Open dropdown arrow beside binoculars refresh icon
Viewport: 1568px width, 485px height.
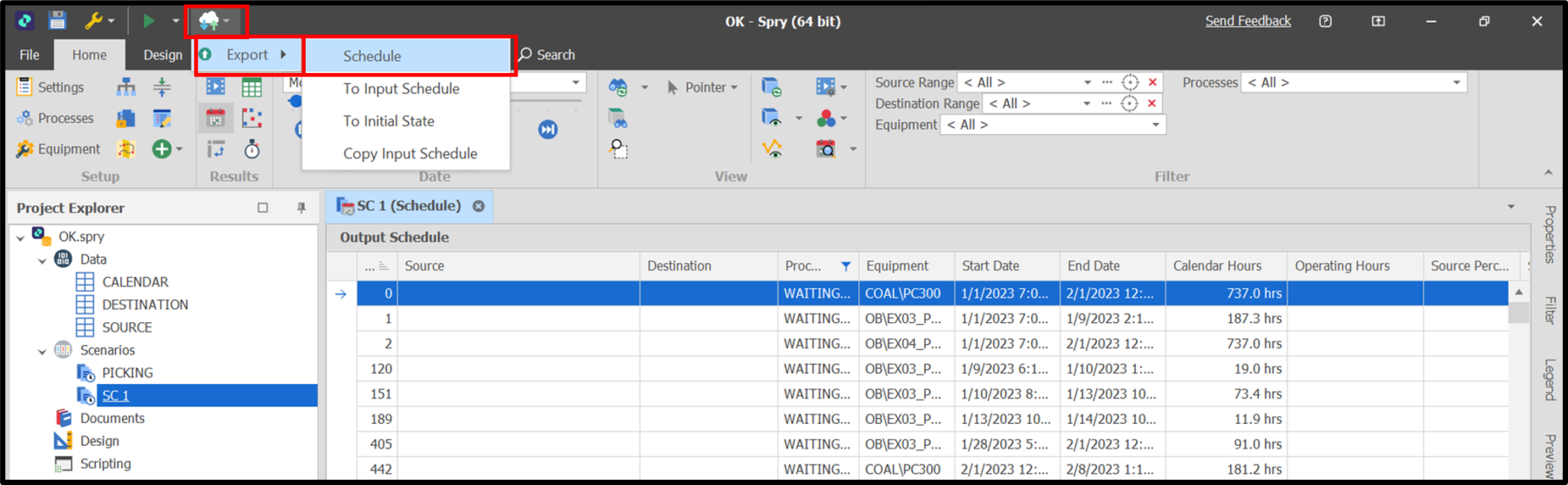645,87
